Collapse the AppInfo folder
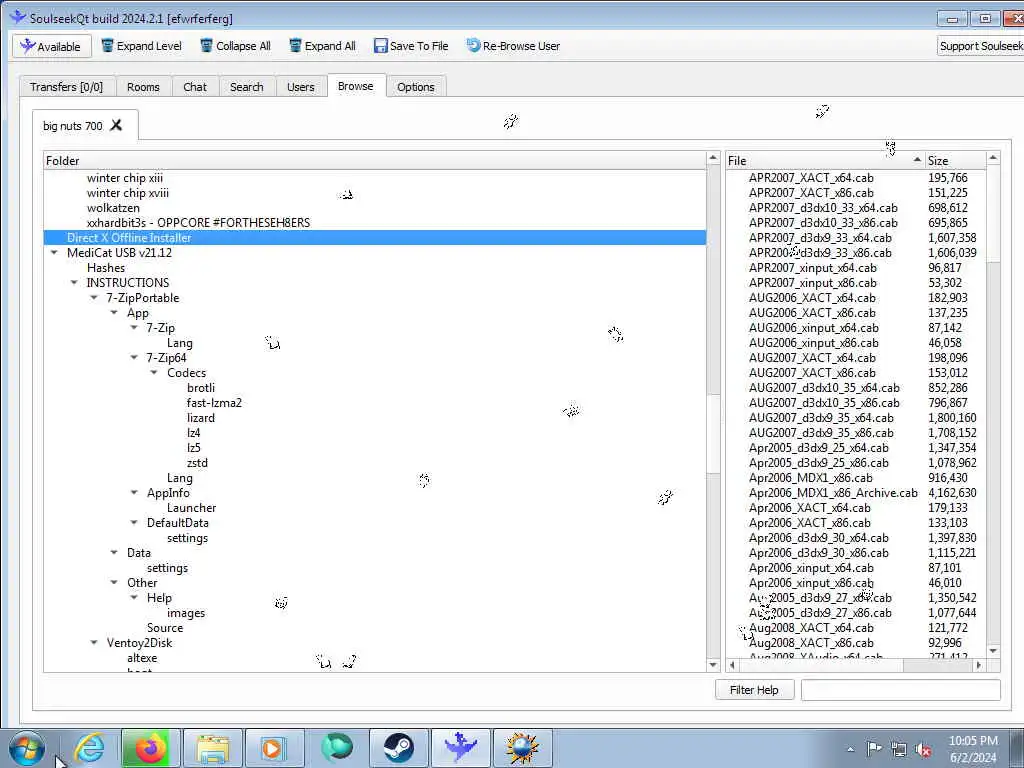This screenshot has width=1024, height=768. [134, 493]
